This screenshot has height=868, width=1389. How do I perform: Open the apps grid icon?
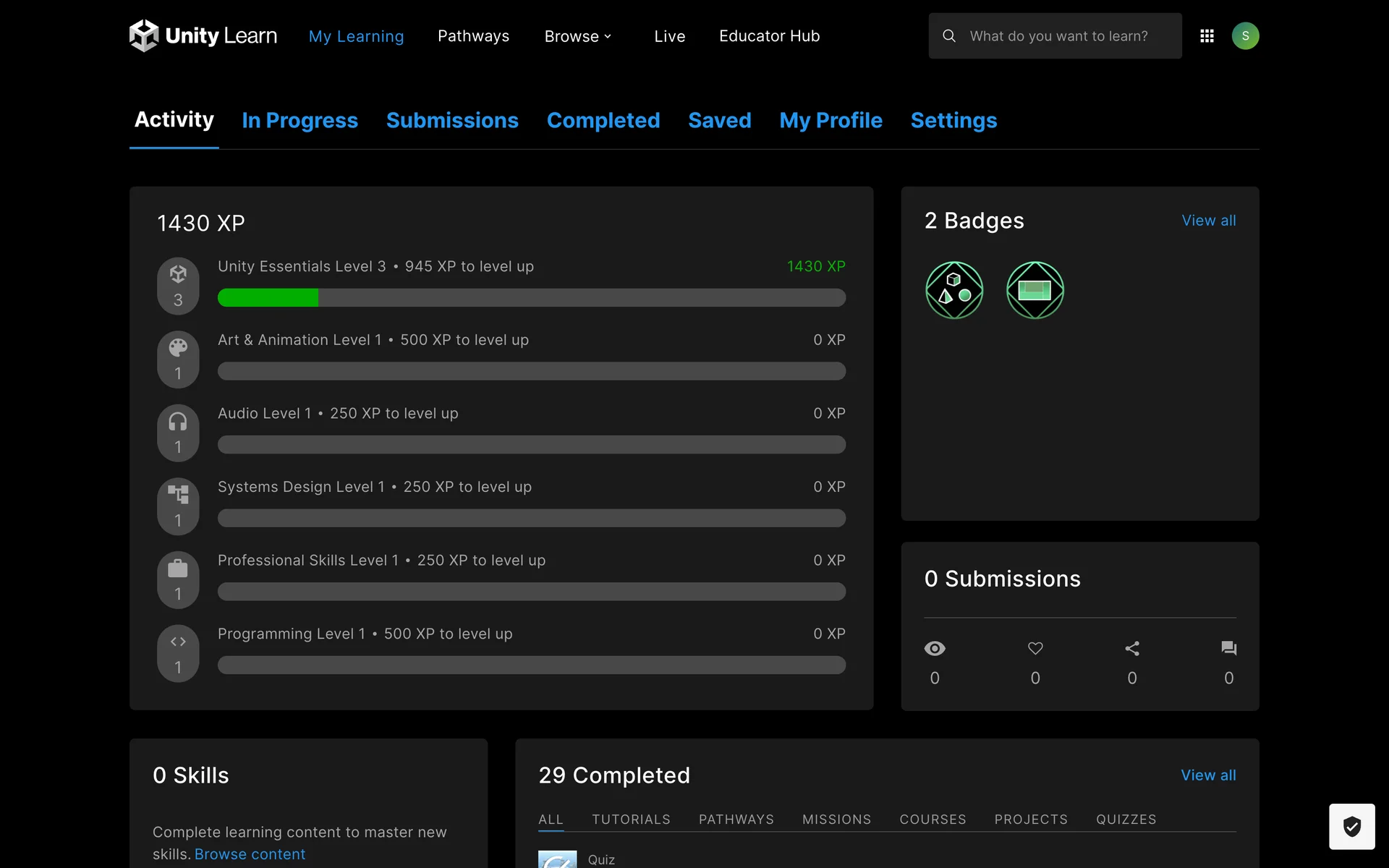[x=1207, y=35]
